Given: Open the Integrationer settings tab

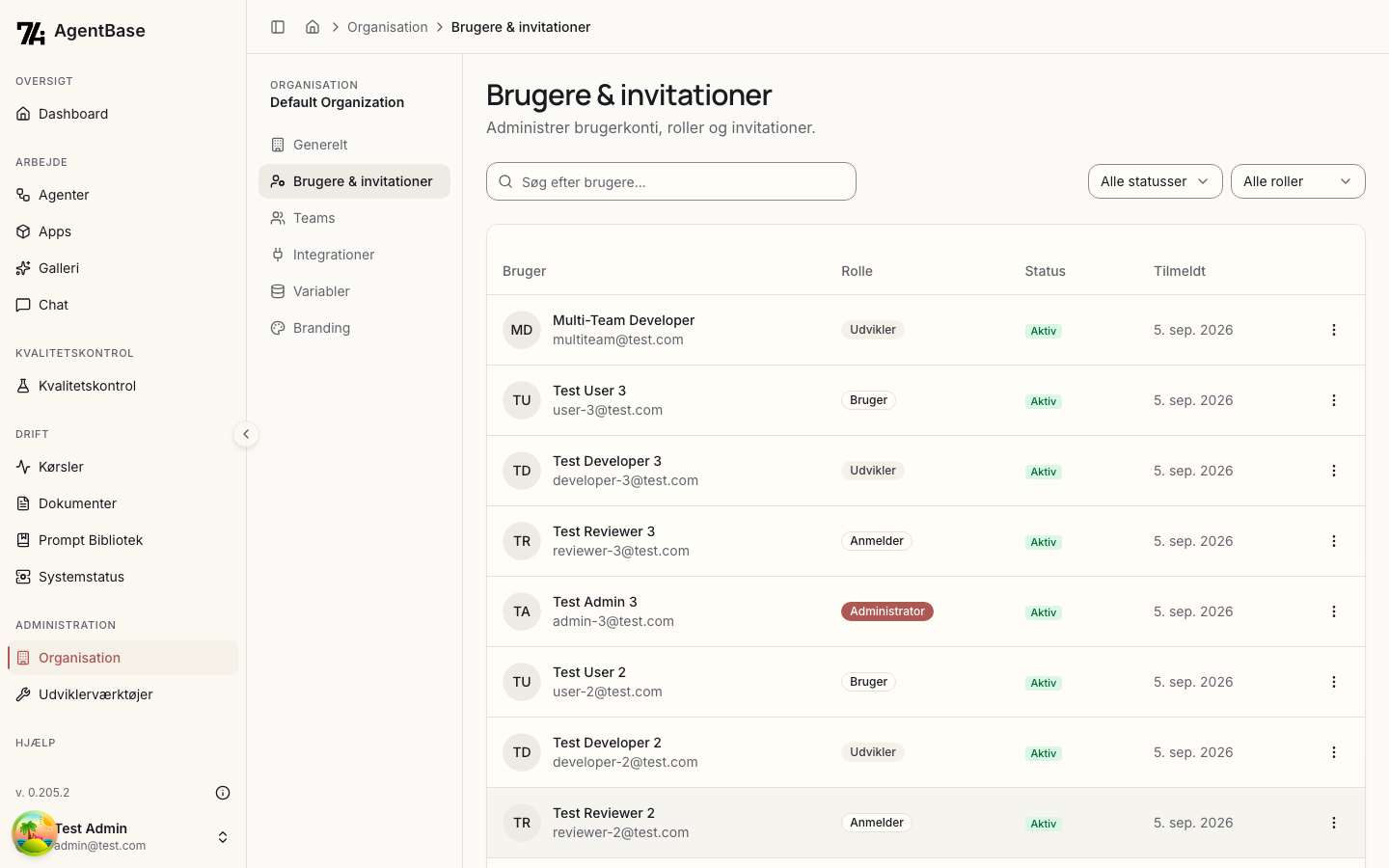Looking at the screenshot, I should pyautogui.click(x=354, y=255).
